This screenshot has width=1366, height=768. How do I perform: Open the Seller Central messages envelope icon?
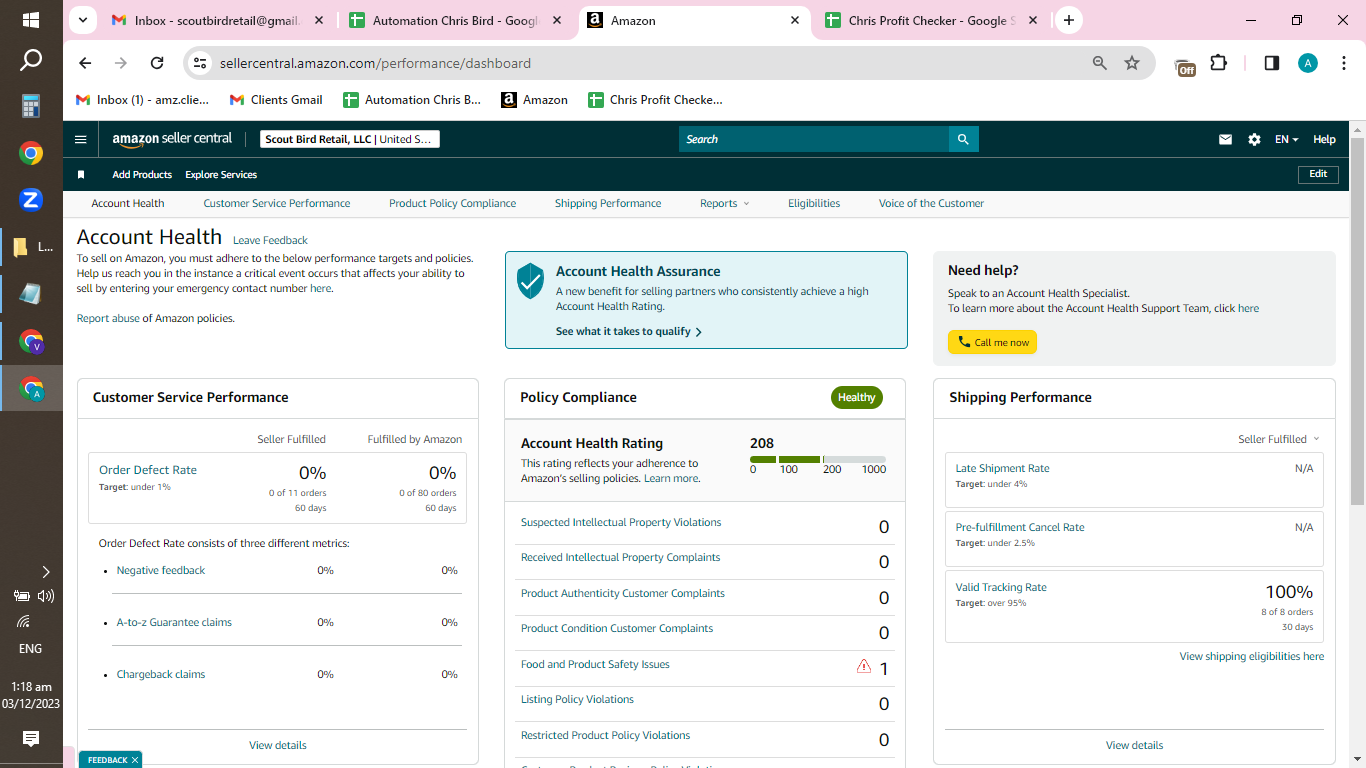(1225, 140)
